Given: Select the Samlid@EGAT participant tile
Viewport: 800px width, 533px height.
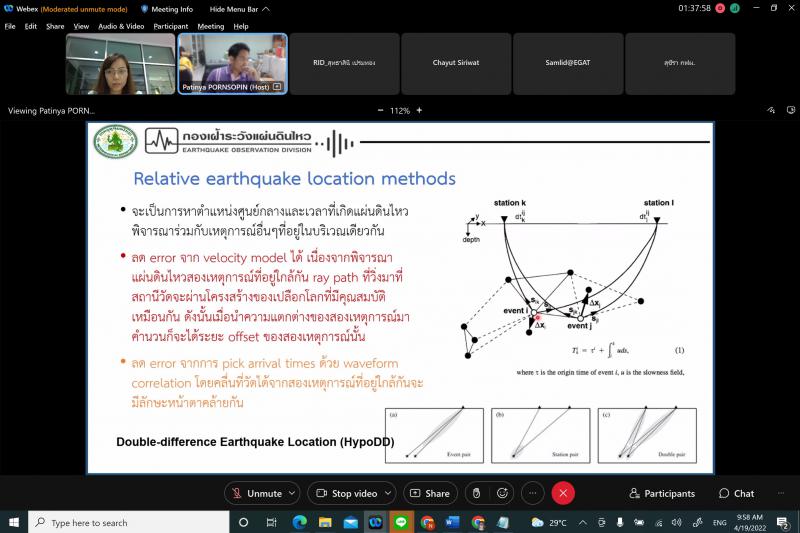Looking at the screenshot, I should (568, 64).
